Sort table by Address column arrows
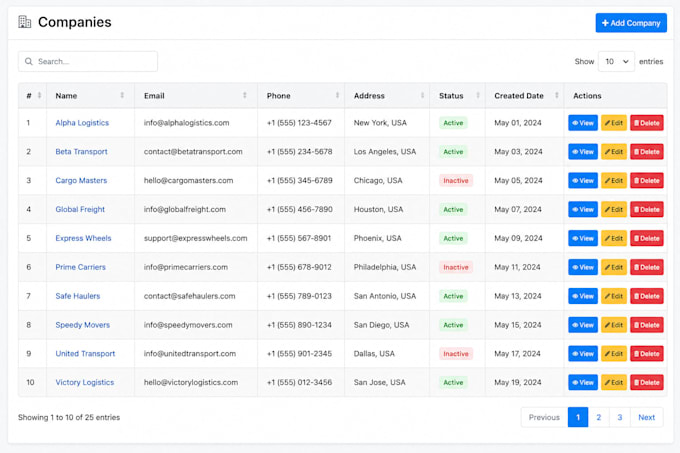680x453 pixels. tap(422, 95)
